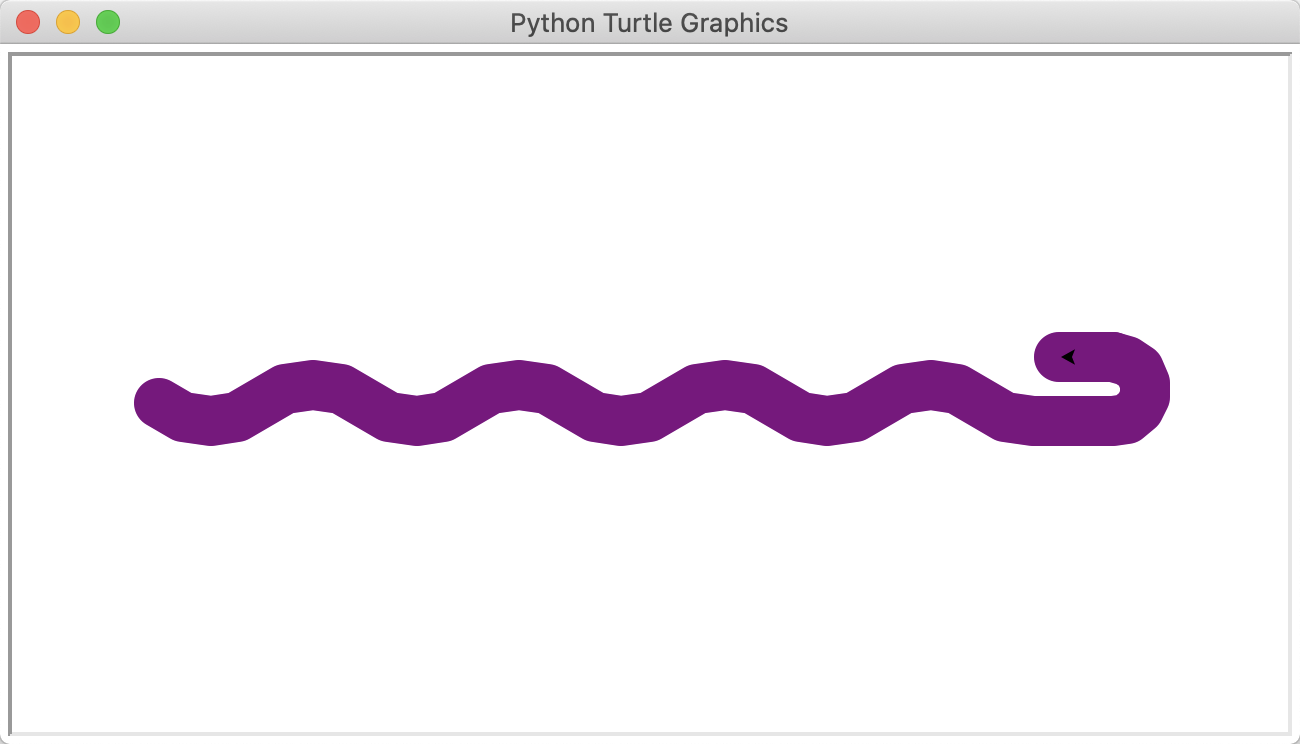
Task: Click the third valley of the purple wave
Action: tap(622, 420)
